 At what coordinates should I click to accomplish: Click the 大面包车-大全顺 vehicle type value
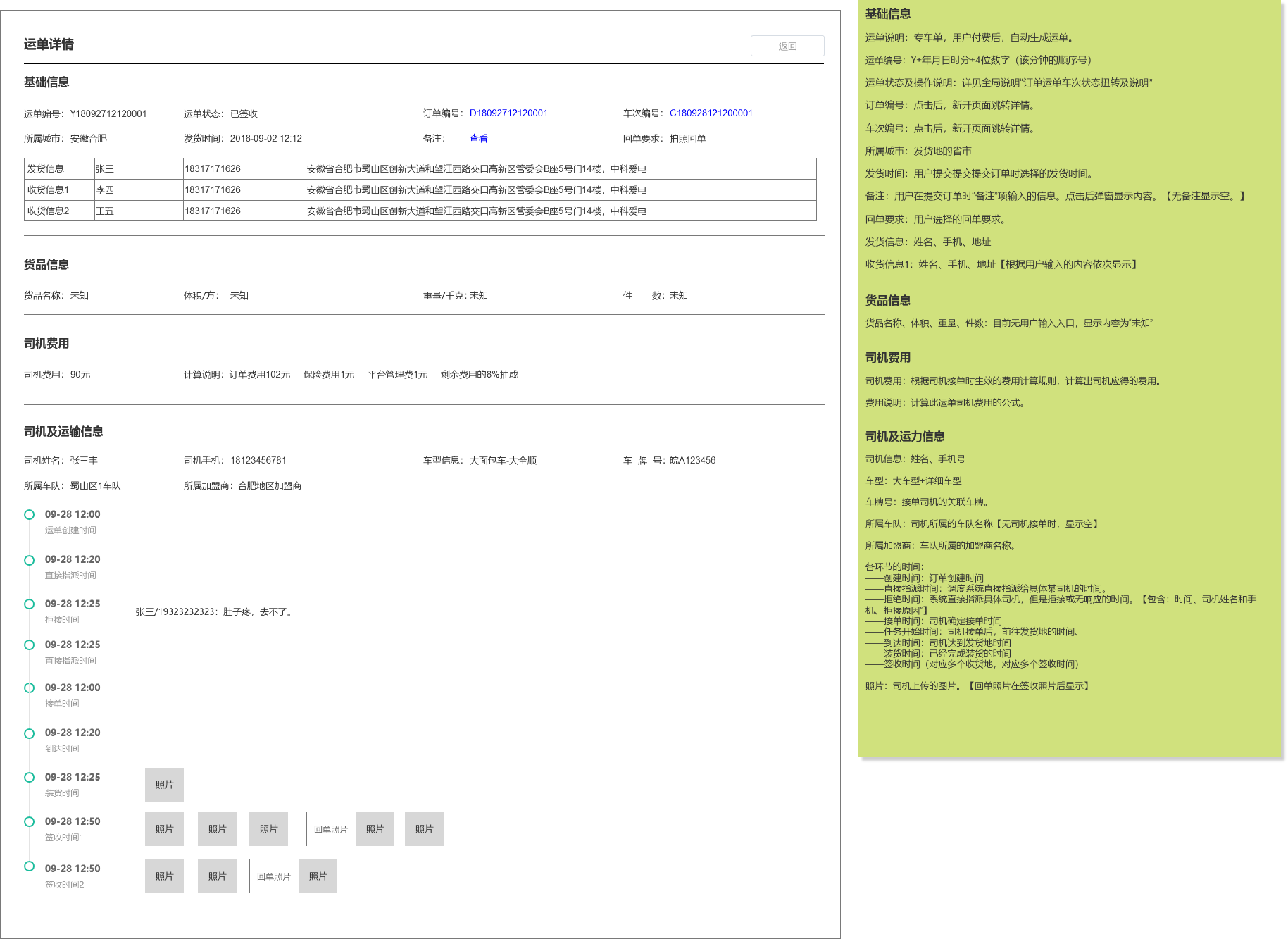[x=503, y=461]
